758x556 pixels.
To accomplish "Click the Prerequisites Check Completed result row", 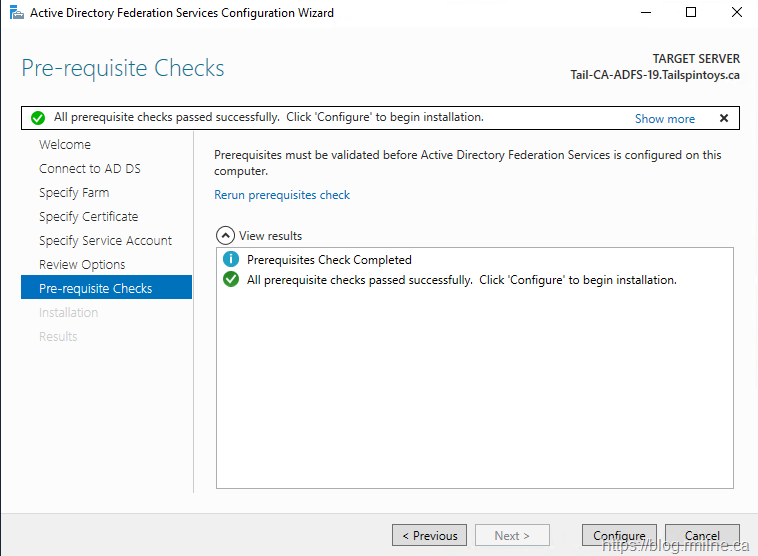I will click(329, 260).
